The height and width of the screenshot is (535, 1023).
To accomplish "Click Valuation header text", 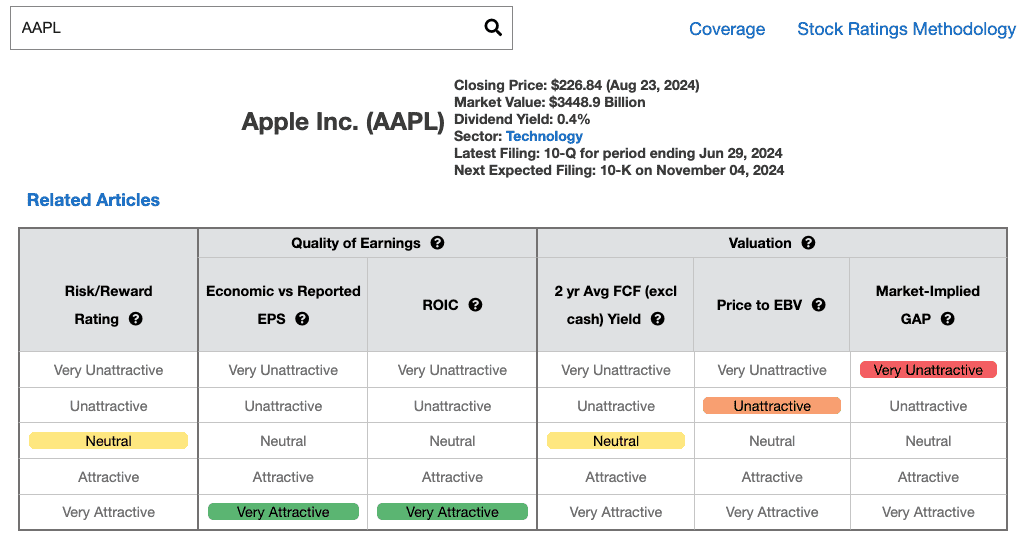I will [x=760, y=243].
